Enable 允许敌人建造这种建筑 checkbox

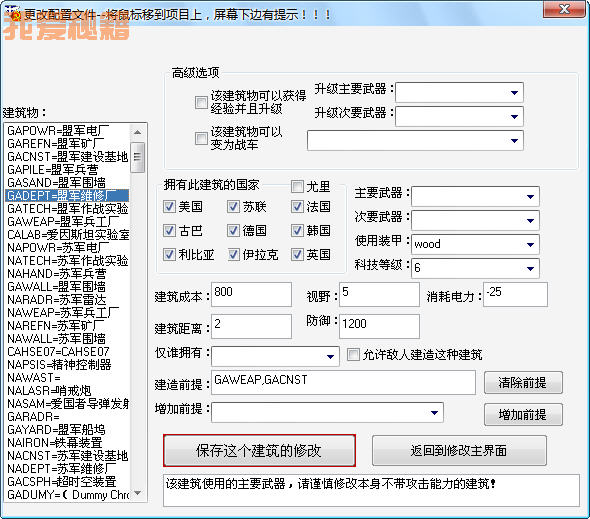tap(353, 355)
